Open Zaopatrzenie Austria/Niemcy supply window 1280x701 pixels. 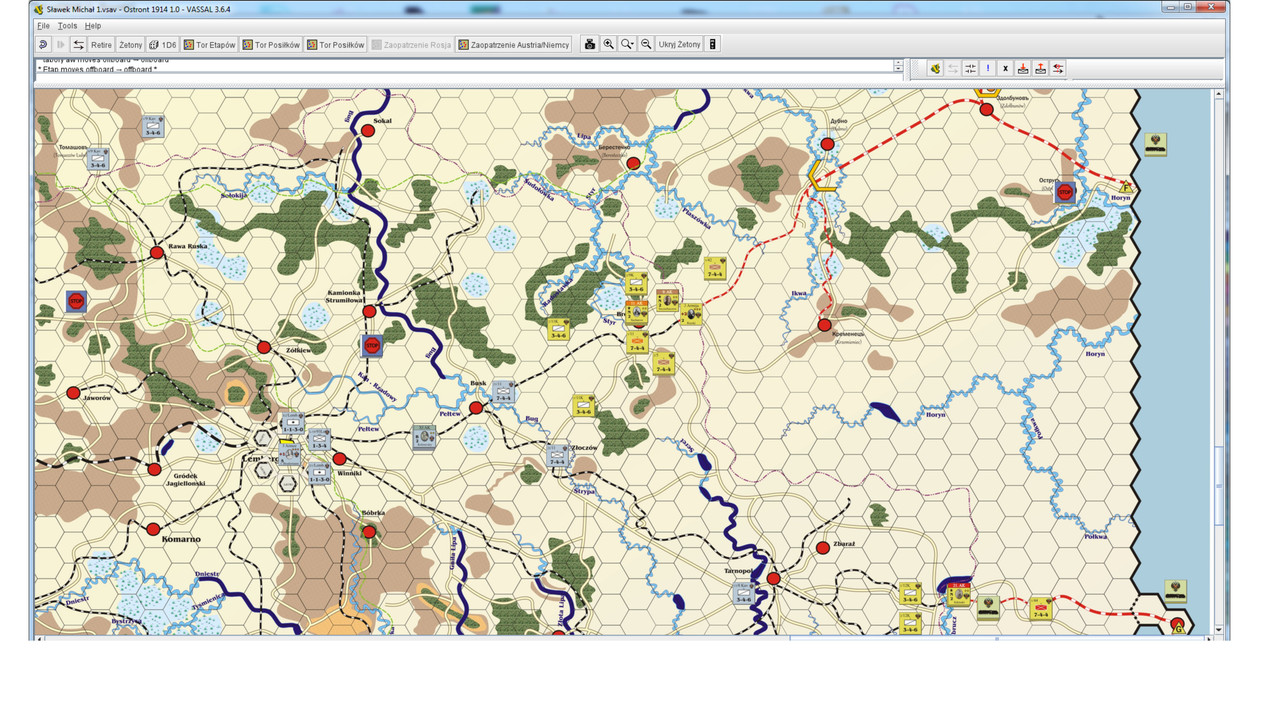pos(514,45)
